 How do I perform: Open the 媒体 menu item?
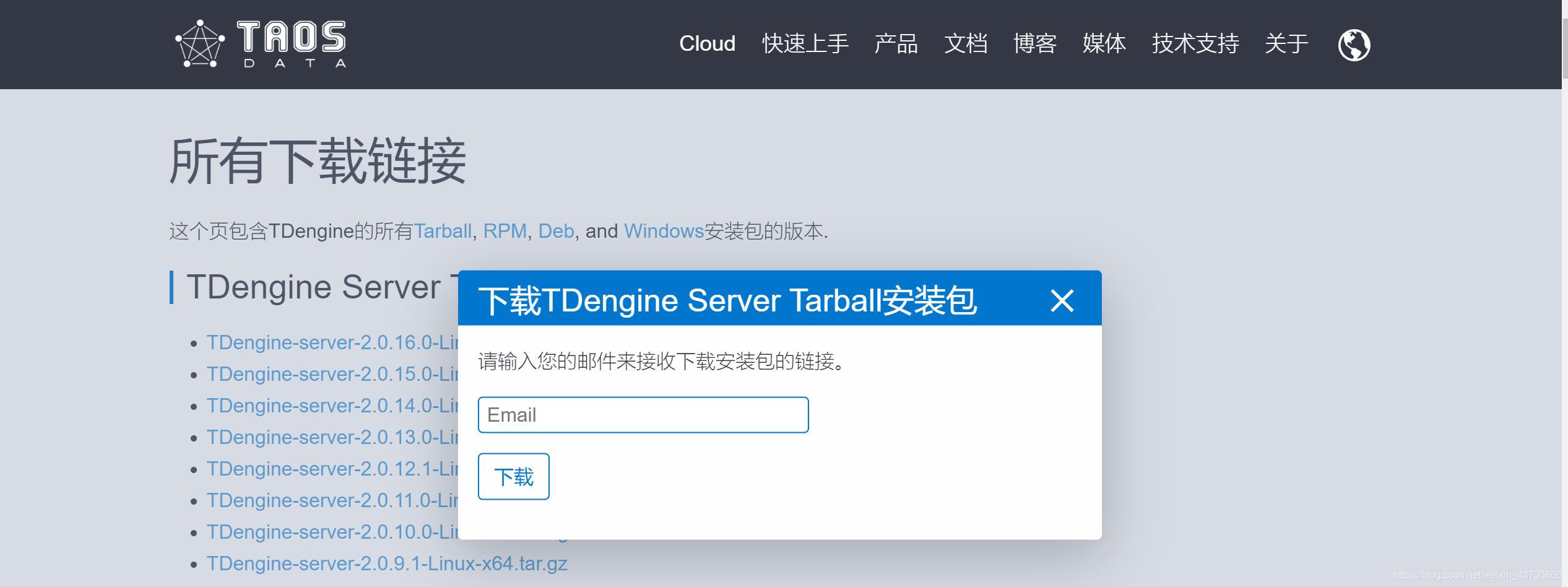(1104, 43)
